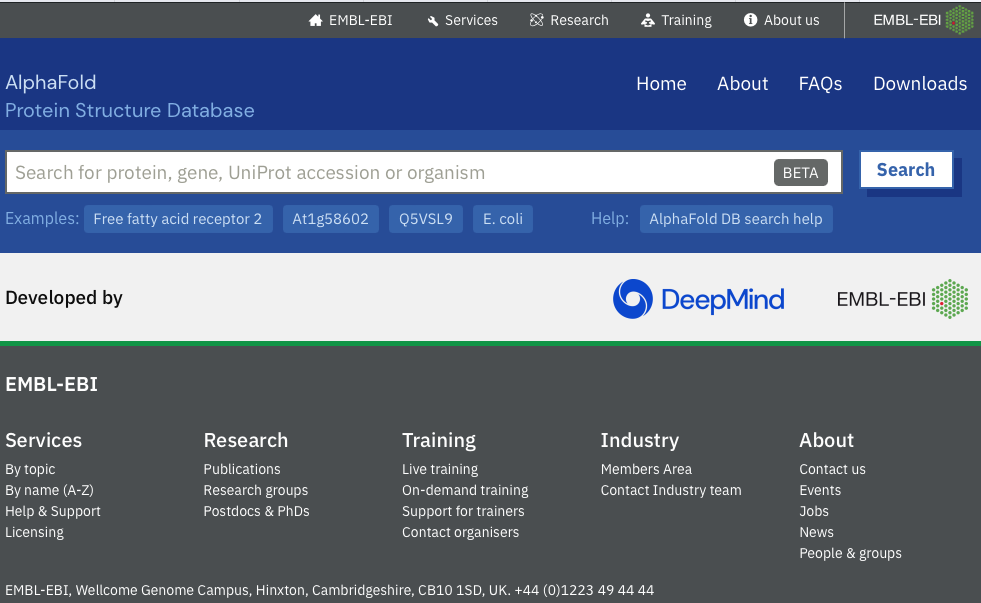Open Research in the top bar
The height and width of the screenshot is (603, 981).
tap(579, 20)
